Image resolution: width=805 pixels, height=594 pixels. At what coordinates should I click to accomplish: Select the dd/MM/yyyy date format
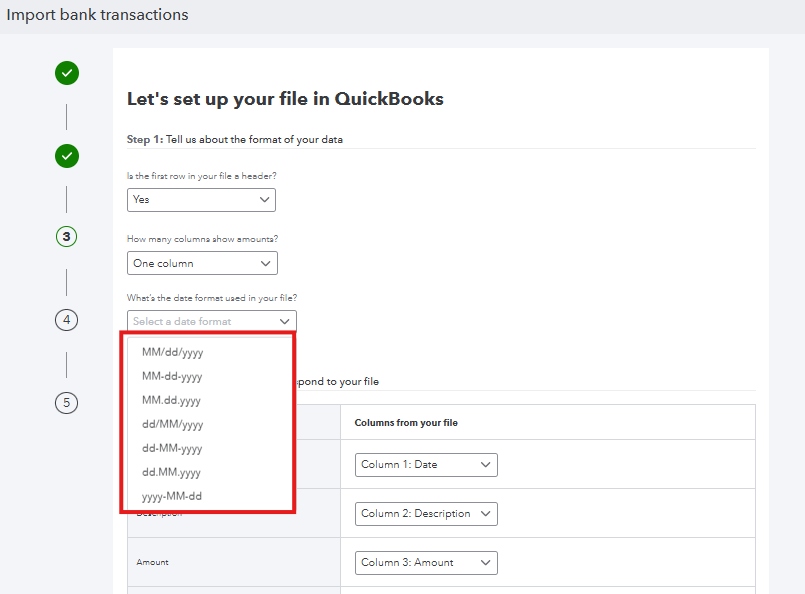click(173, 424)
